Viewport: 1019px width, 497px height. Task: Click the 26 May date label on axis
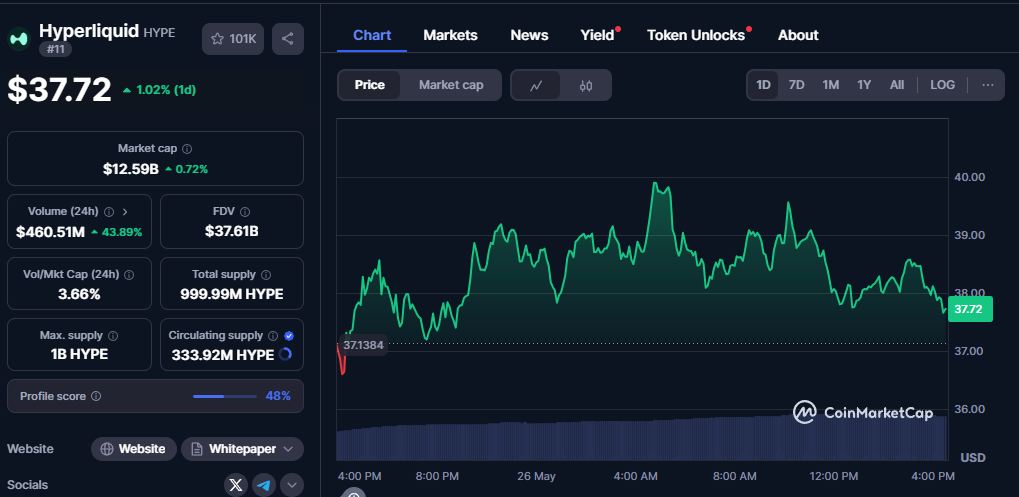pyautogui.click(x=536, y=476)
